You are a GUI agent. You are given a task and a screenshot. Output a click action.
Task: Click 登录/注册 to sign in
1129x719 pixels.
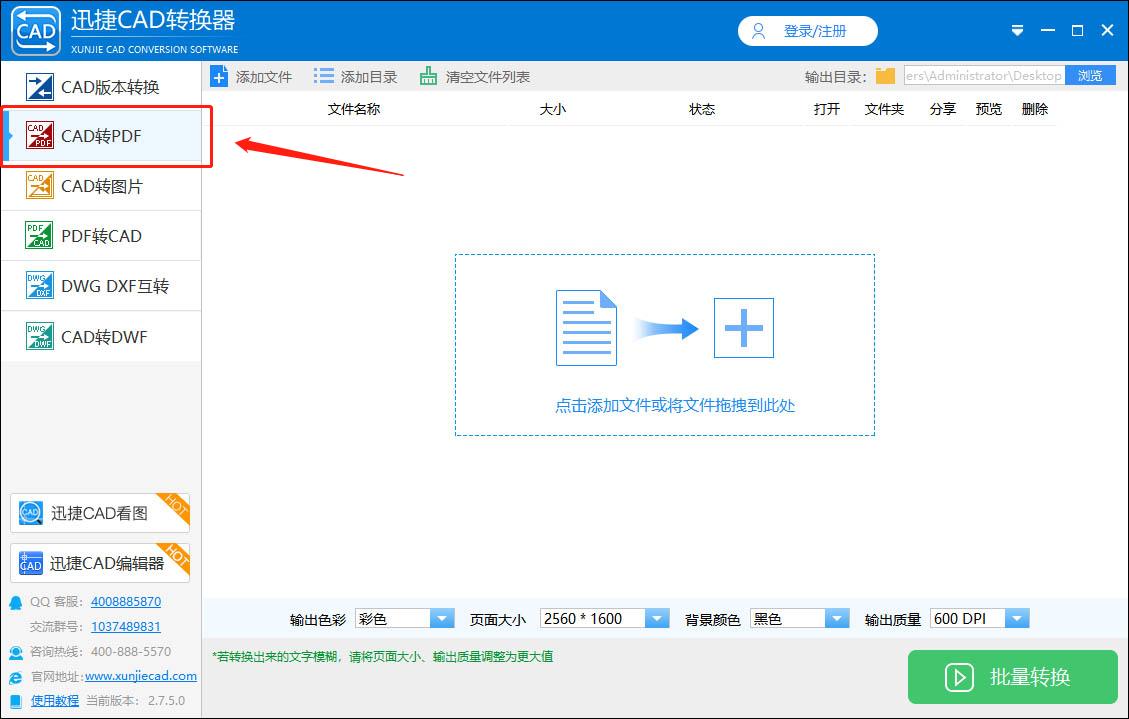808,31
